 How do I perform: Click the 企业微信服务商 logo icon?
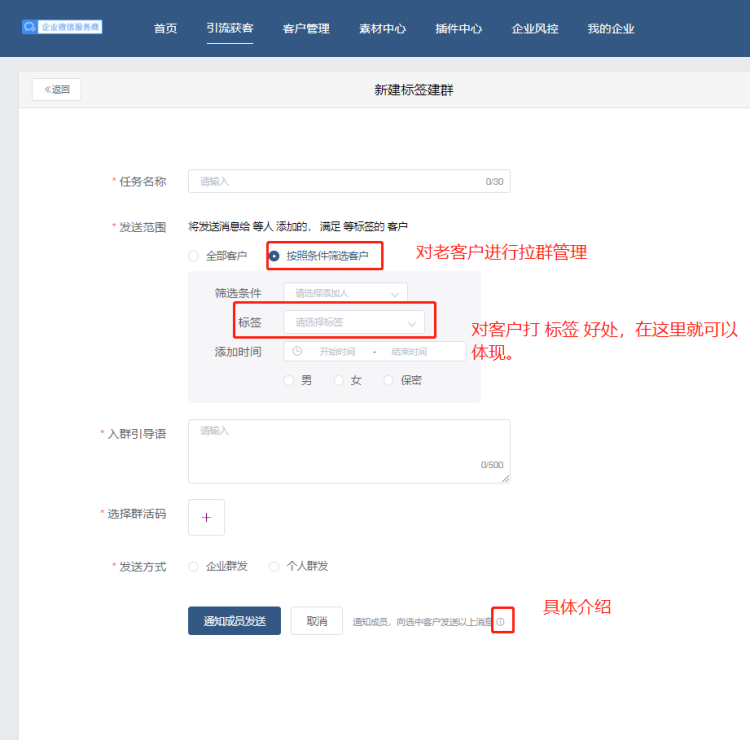click(x=30, y=27)
